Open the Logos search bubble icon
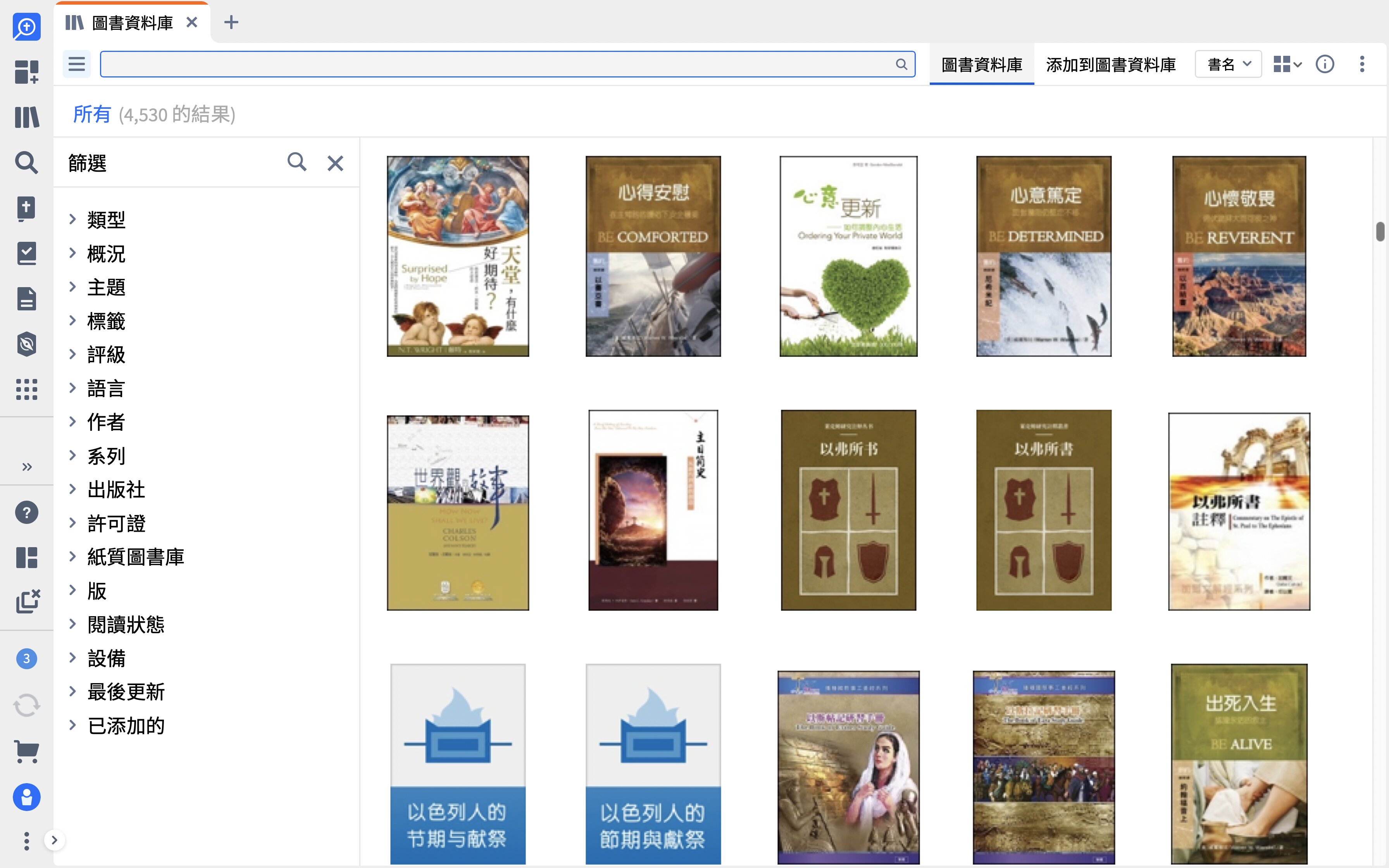The height and width of the screenshot is (868, 1389). point(26,27)
